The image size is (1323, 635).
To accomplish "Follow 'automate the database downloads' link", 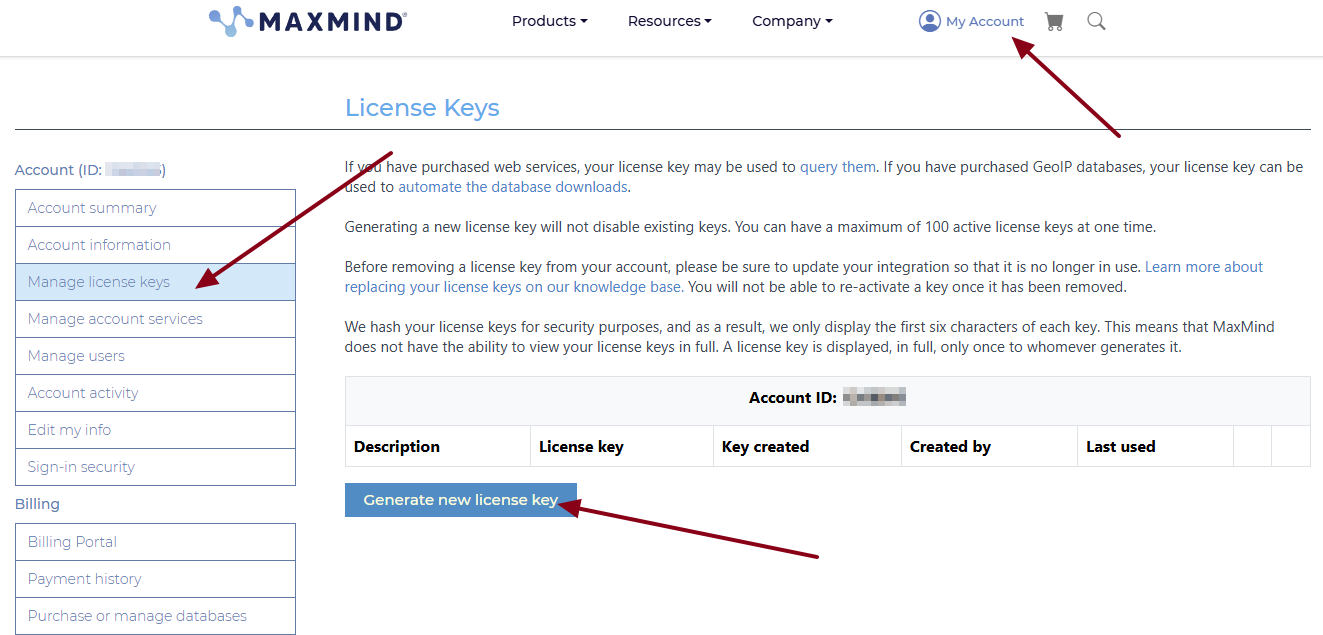I will tap(513, 187).
